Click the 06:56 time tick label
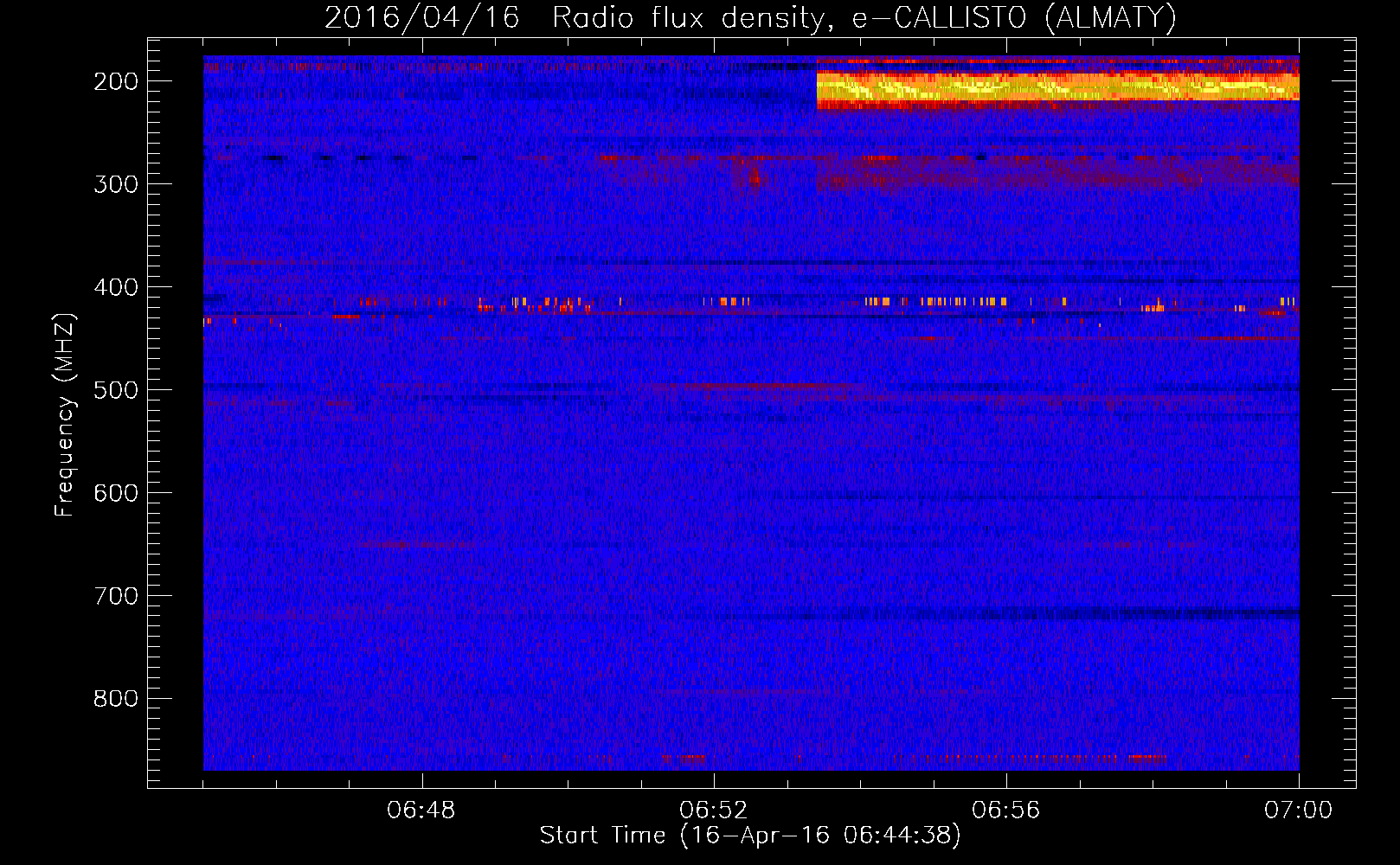The height and width of the screenshot is (865, 1400). click(1006, 811)
